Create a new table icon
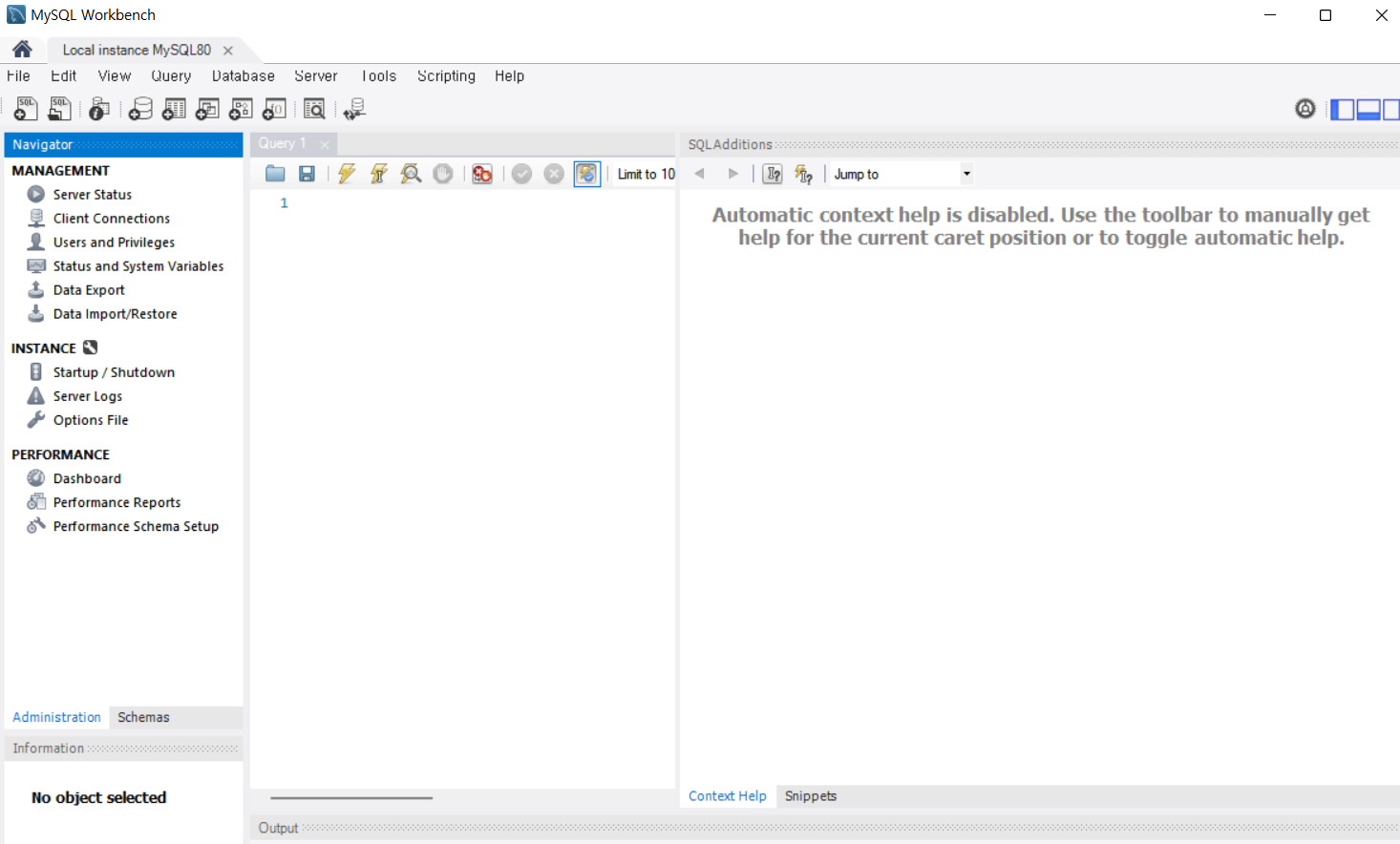Image resolution: width=1400 pixels, height=844 pixels. [x=174, y=109]
